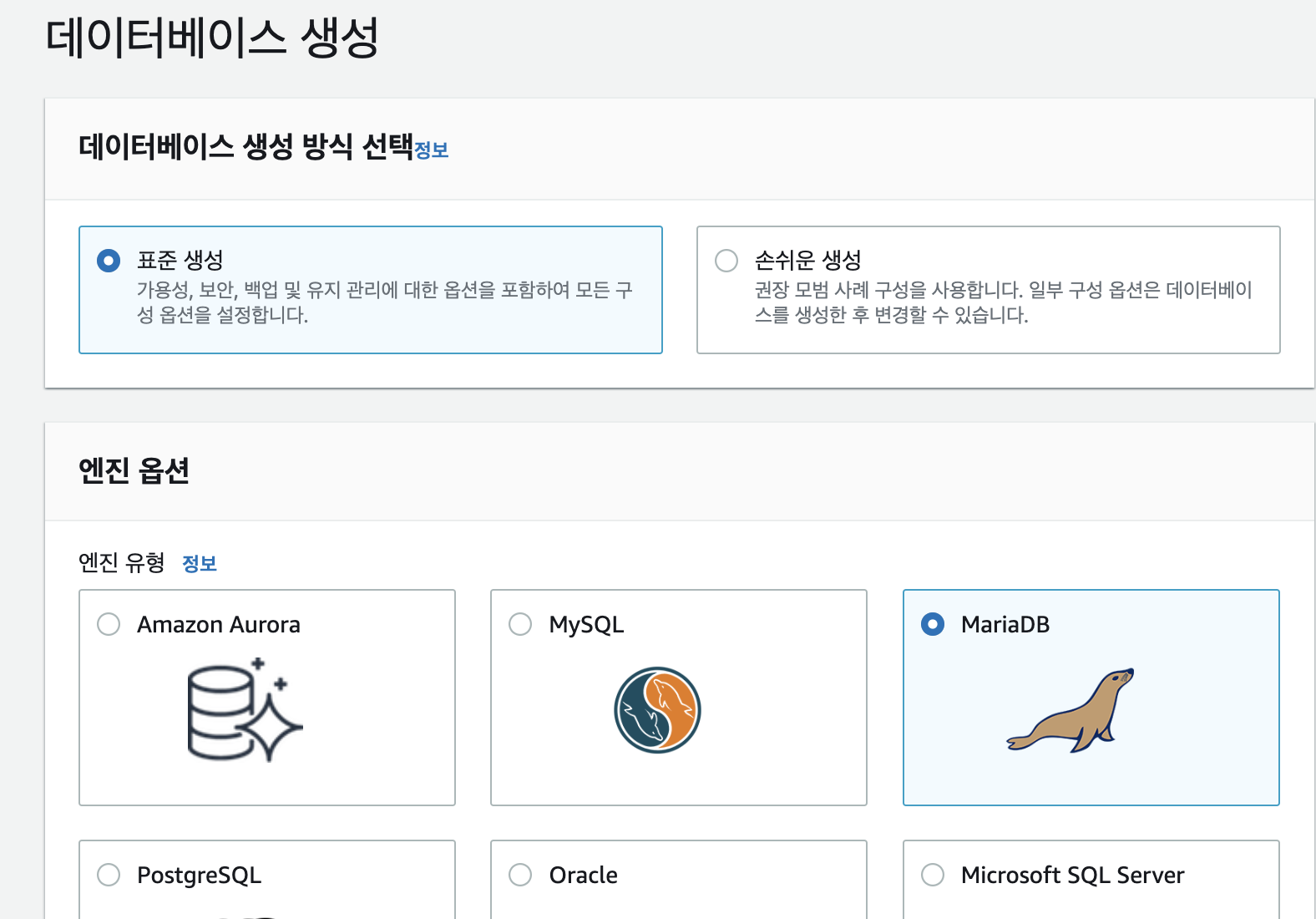Click the 표준 생성 description text

click(385, 302)
